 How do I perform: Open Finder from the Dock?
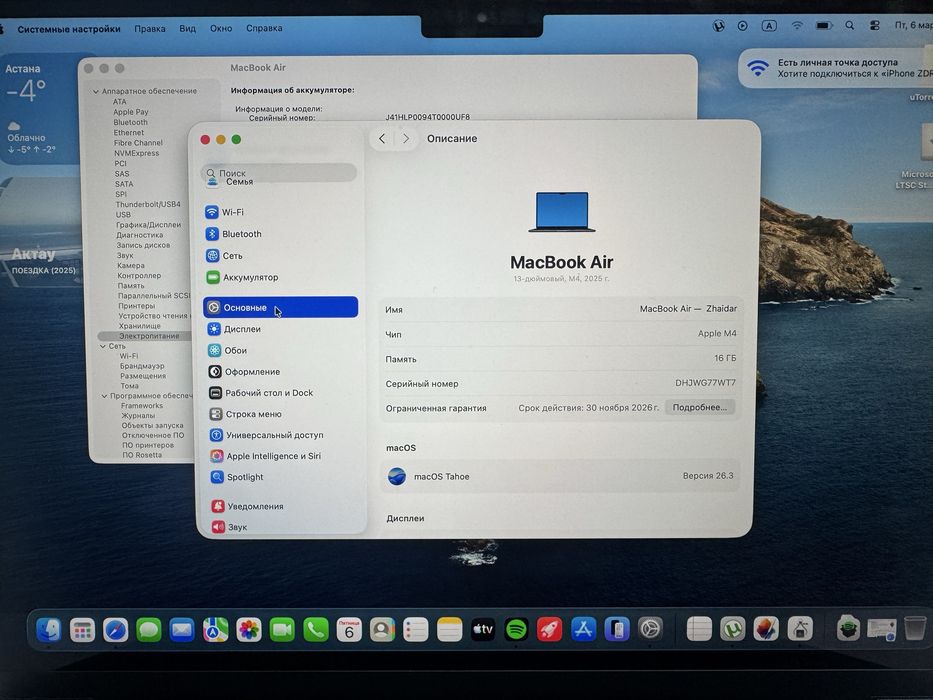click(x=49, y=629)
